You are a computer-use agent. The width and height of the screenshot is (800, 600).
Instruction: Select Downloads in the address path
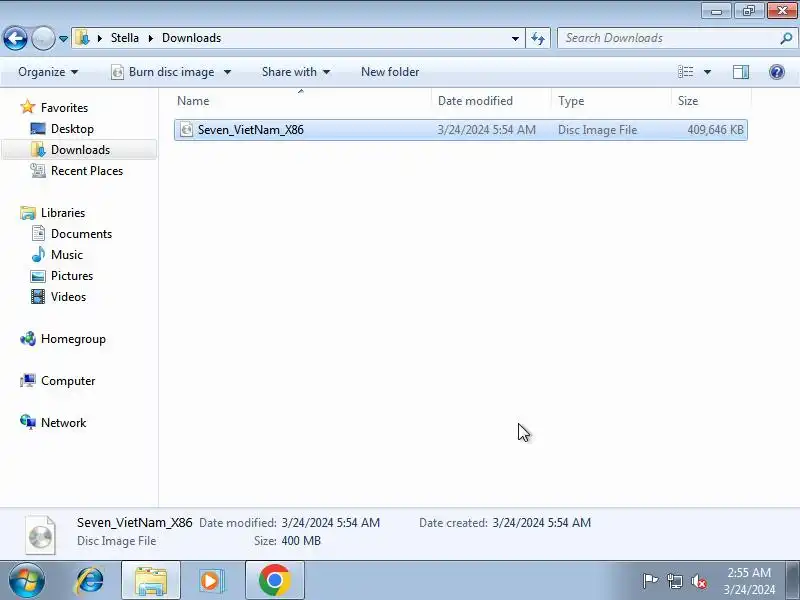tap(191, 38)
